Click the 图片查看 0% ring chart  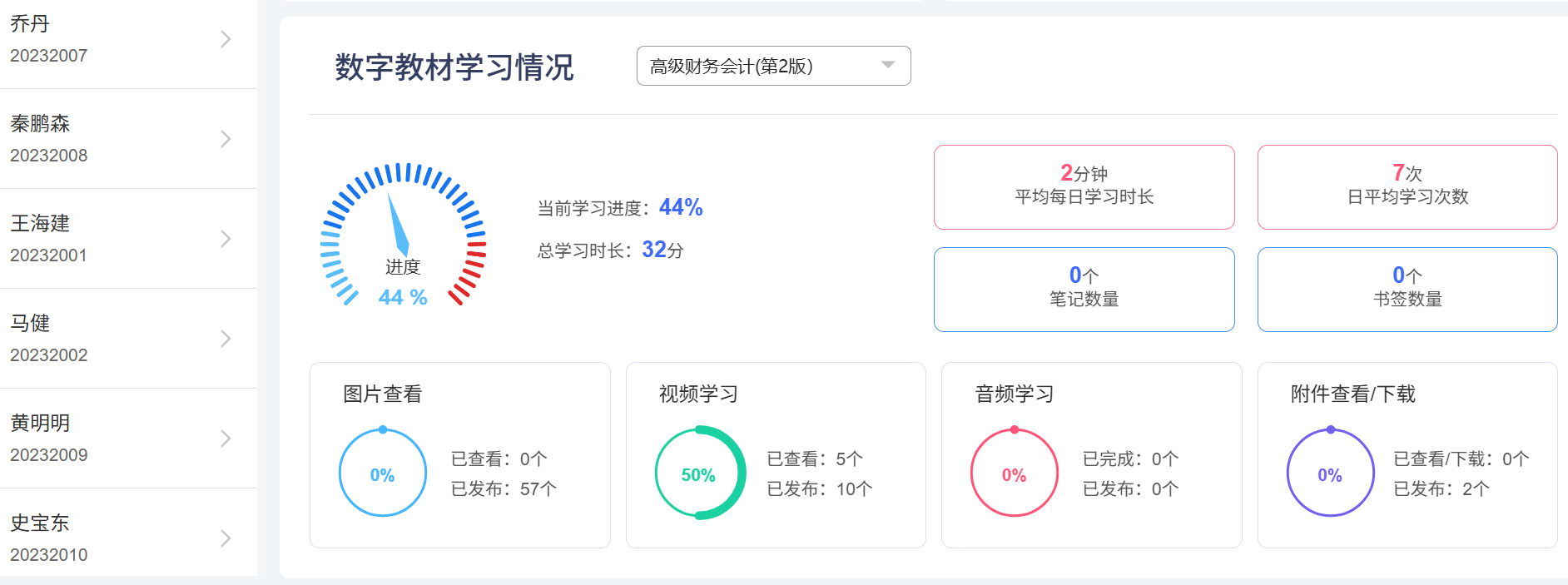coord(383,473)
